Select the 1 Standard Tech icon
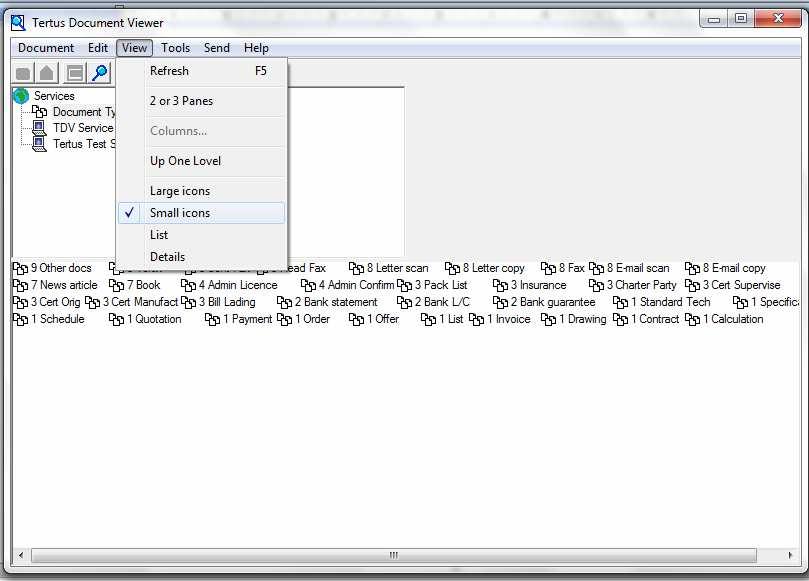Image resolution: width=809 pixels, height=581 pixels. (x=620, y=302)
